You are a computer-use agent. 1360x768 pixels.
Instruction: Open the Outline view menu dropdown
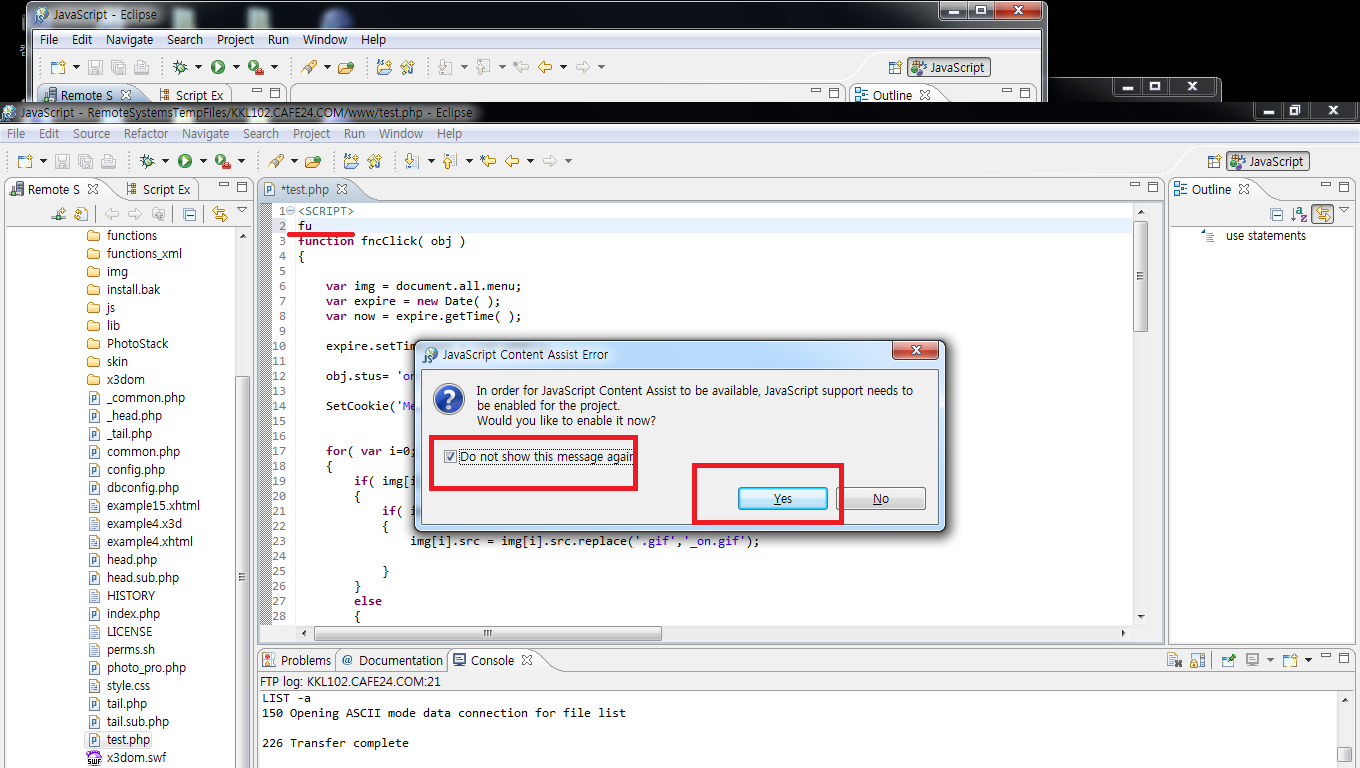click(x=1345, y=211)
